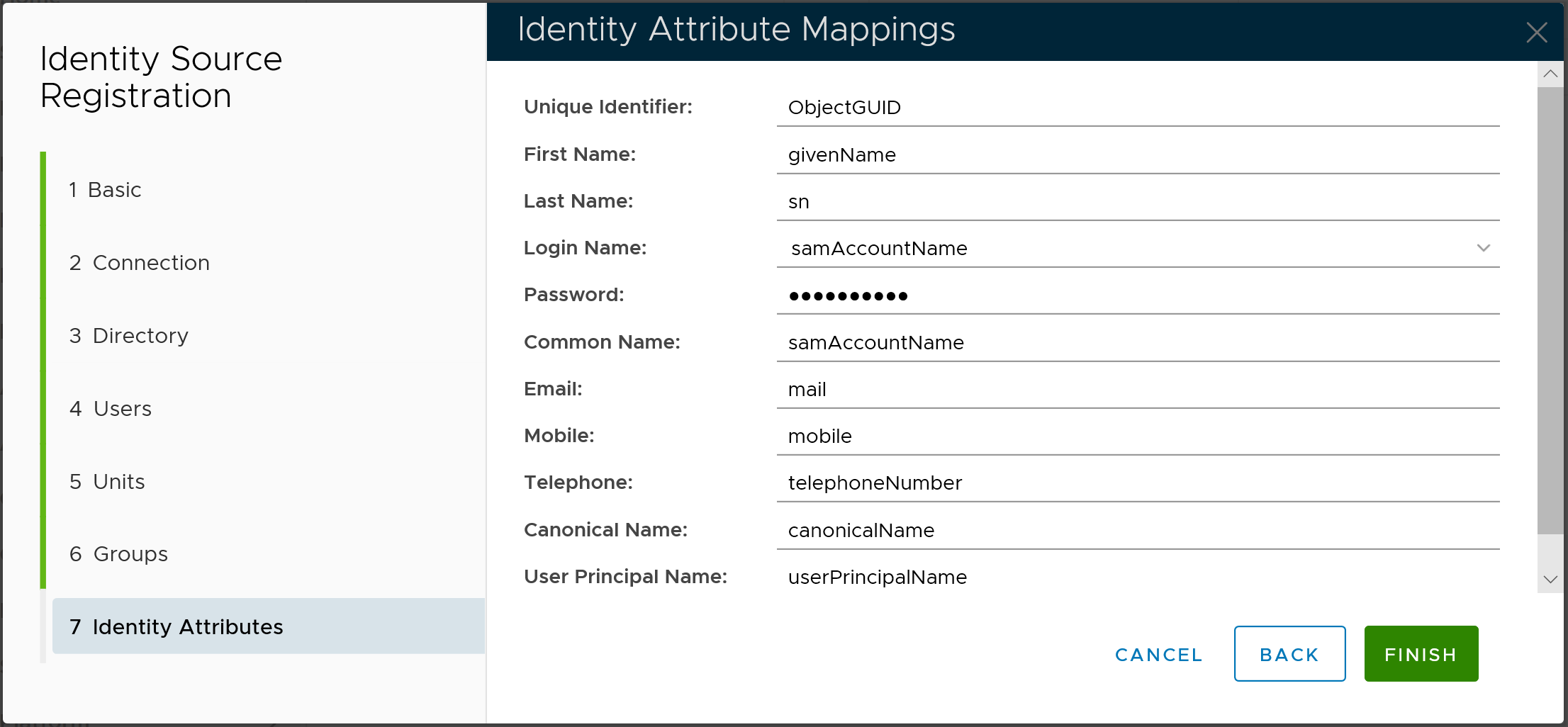Open the samAccountName Login Name combo box
The image size is (1568, 727).
(x=1127, y=249)
